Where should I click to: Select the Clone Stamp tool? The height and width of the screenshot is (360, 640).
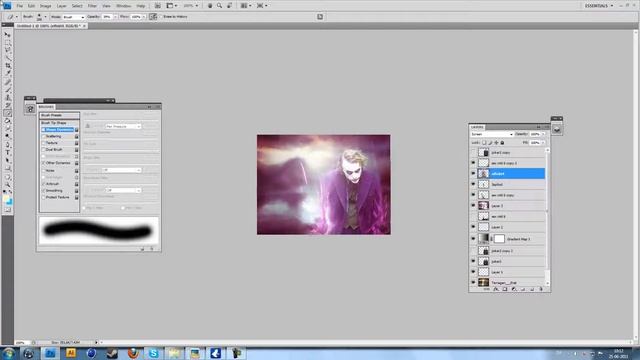click(x=8, y=98)
